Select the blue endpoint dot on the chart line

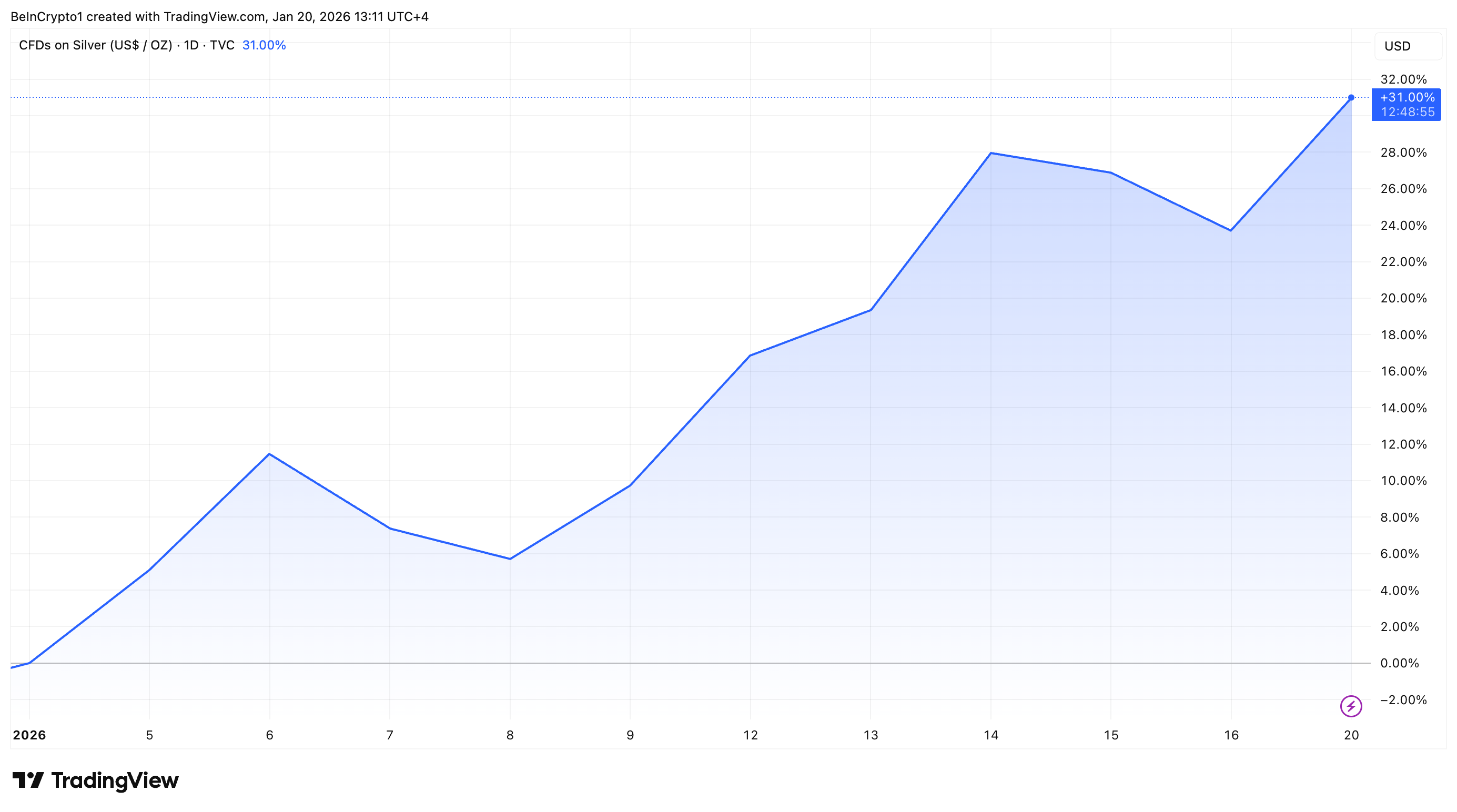click(1351, 97)
